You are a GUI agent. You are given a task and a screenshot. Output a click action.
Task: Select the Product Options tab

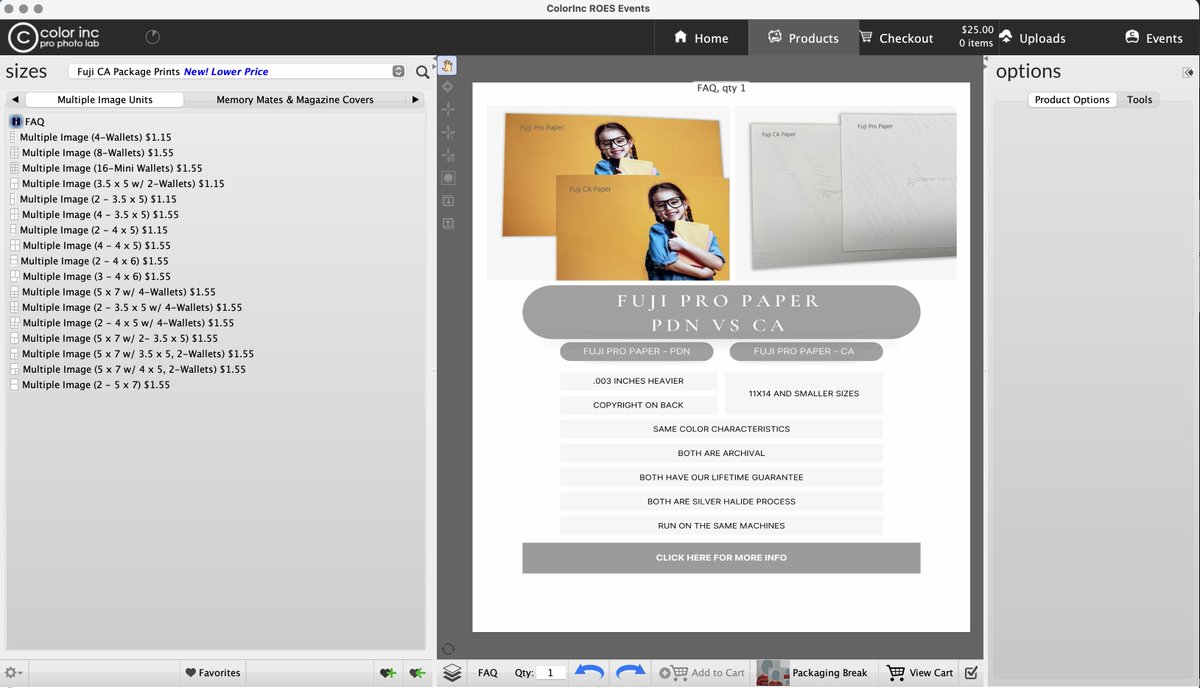click(x=1072, y=100)
